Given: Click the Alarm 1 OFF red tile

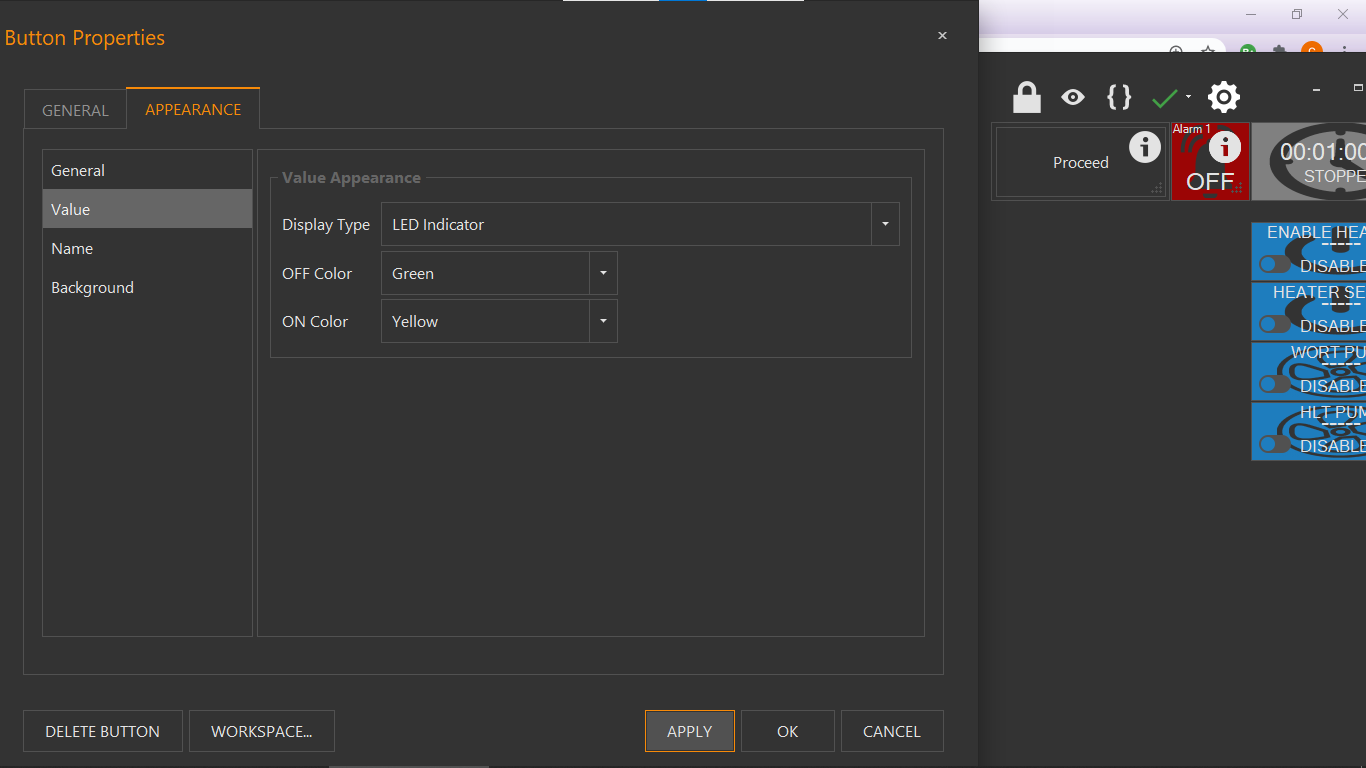Looking at the screenshot, I should pyautogui.click(x=1210, y=161).
